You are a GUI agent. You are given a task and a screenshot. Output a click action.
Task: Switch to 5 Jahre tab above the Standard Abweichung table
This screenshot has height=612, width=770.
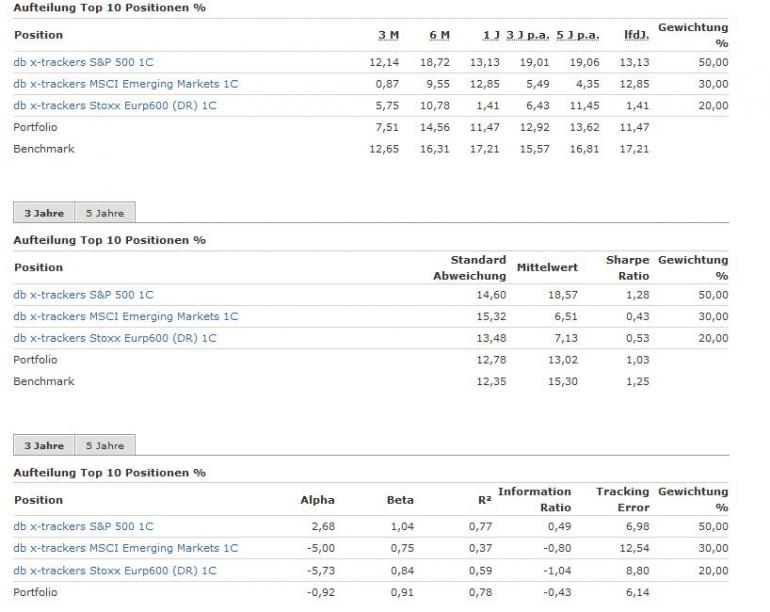point(104,213)
